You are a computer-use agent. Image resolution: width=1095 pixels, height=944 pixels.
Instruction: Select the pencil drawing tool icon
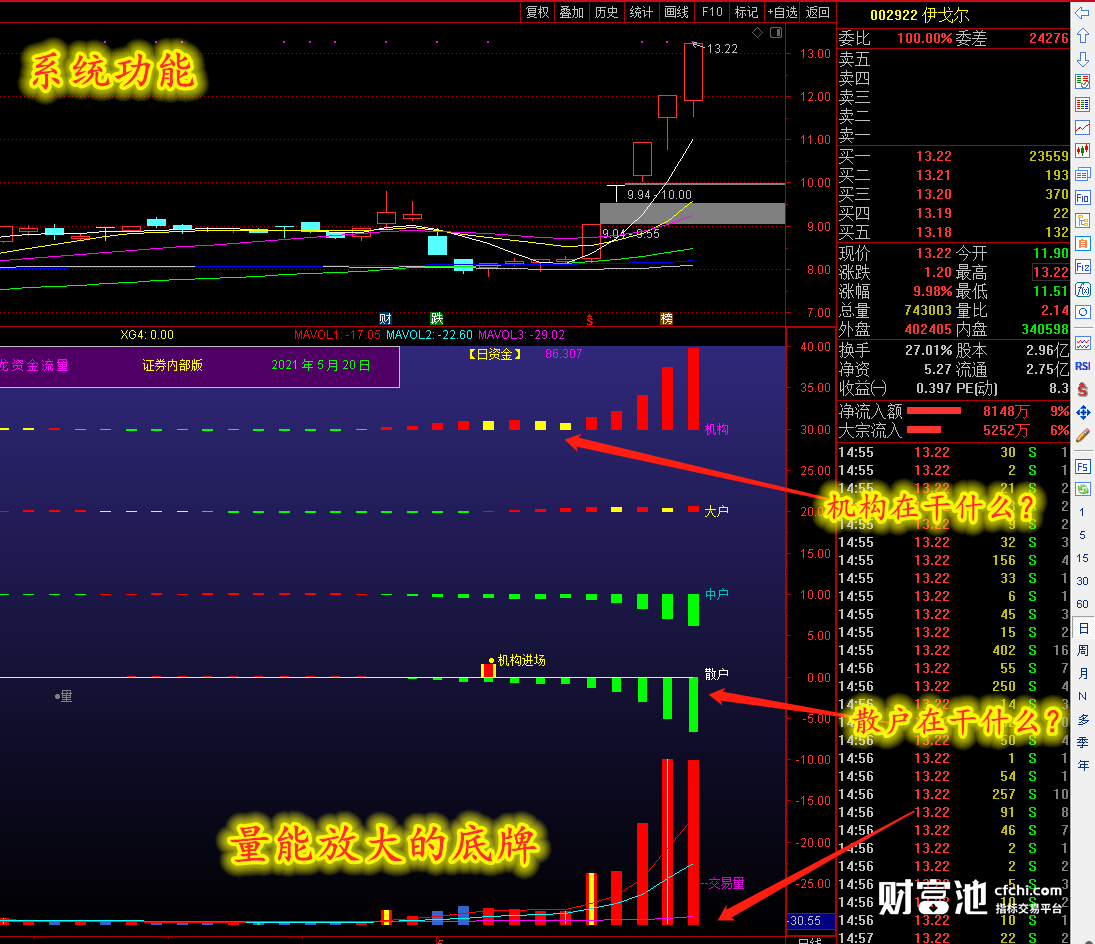(1082, 436)
